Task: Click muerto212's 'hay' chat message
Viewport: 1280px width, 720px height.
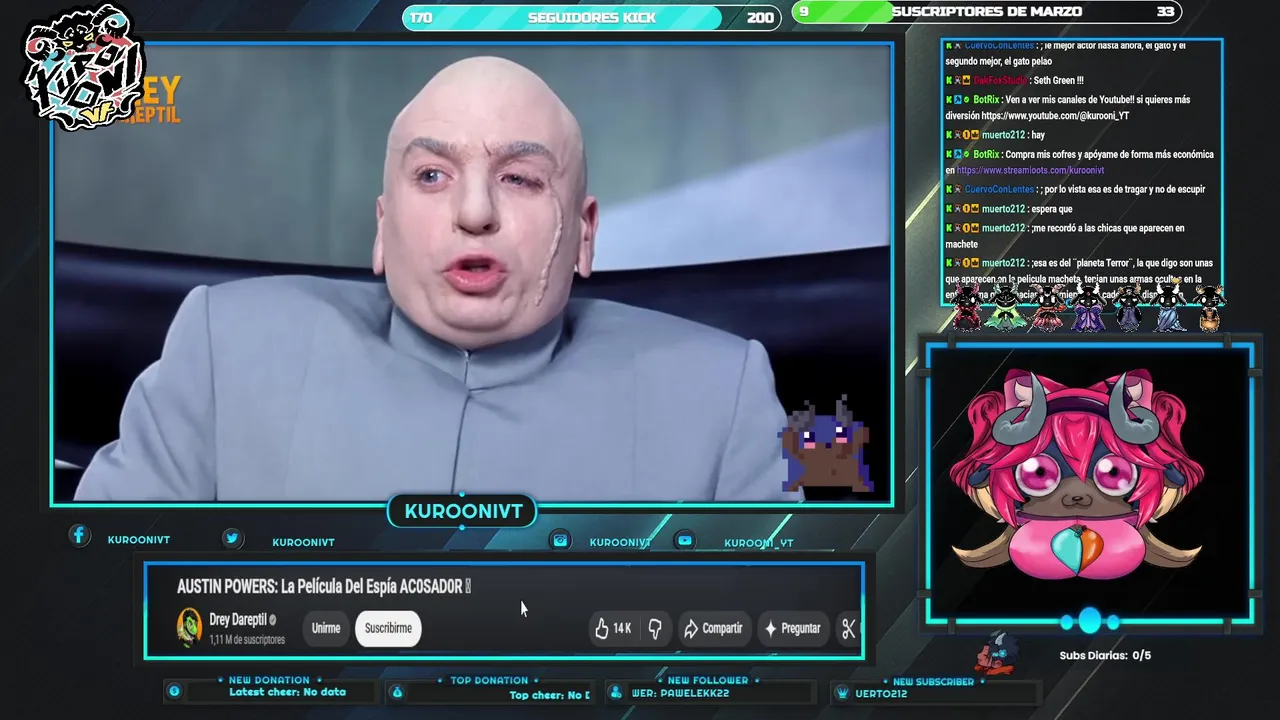Action: click(x=1038, y=135)
